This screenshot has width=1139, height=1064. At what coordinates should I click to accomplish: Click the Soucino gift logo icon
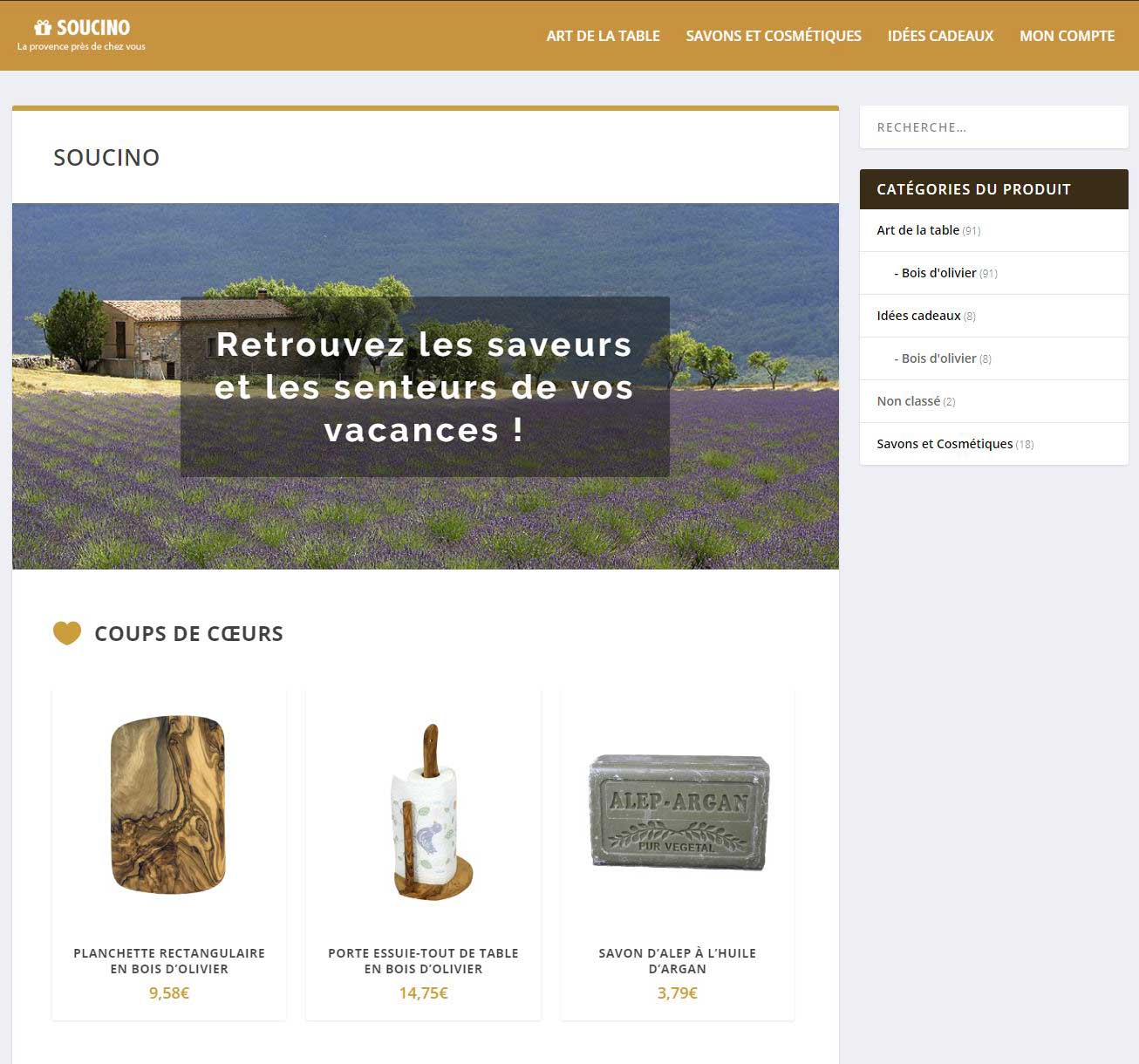(x=43, y=28)
